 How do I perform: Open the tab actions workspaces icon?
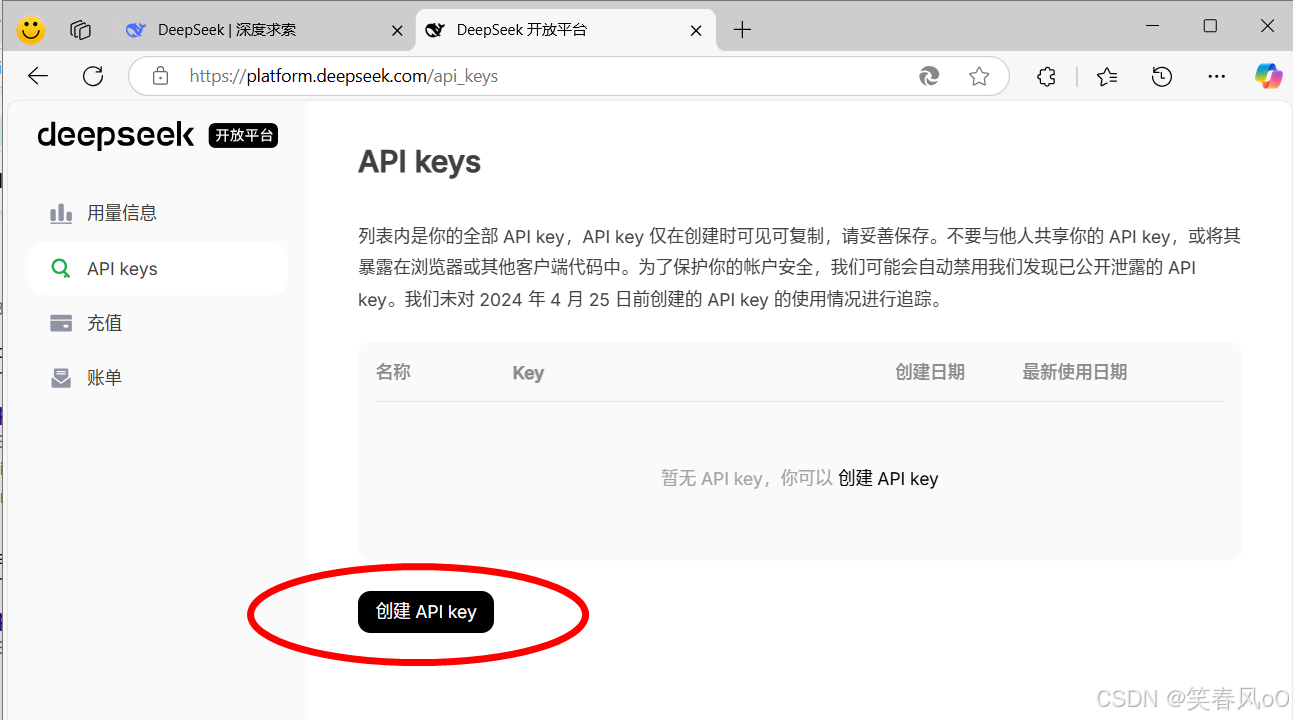[x=81, y=30]
